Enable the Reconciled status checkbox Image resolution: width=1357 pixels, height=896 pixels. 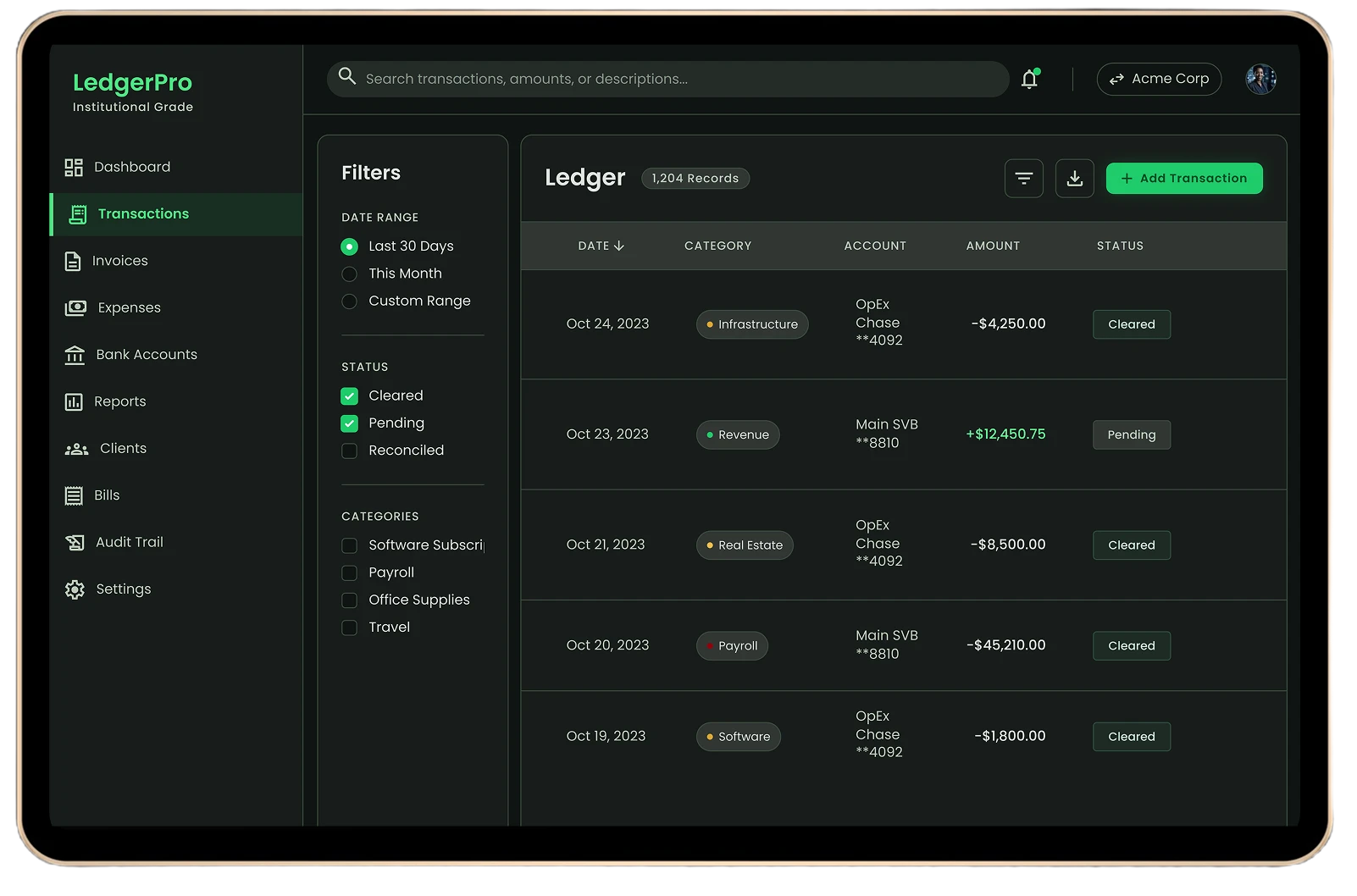349,451
